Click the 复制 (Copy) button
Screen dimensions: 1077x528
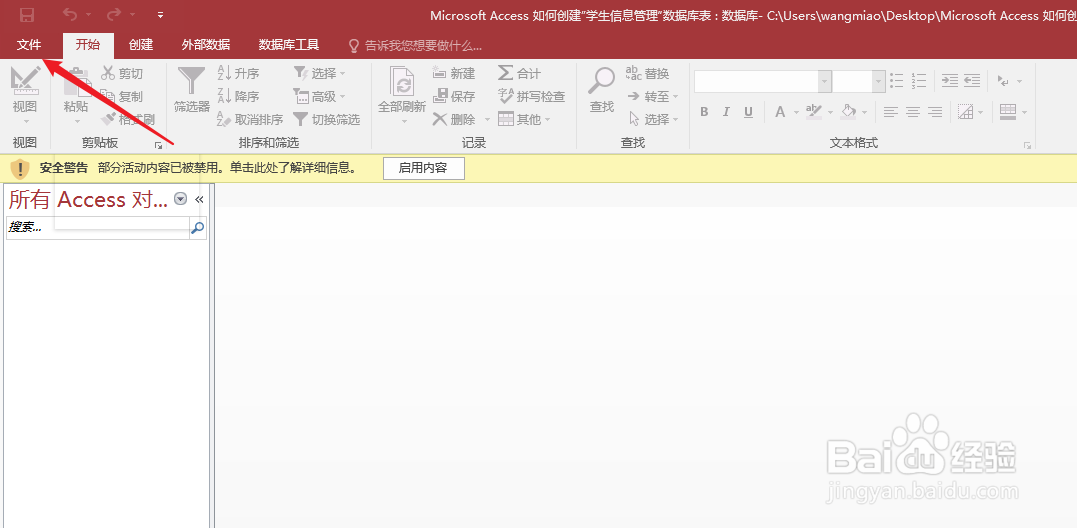122,97
